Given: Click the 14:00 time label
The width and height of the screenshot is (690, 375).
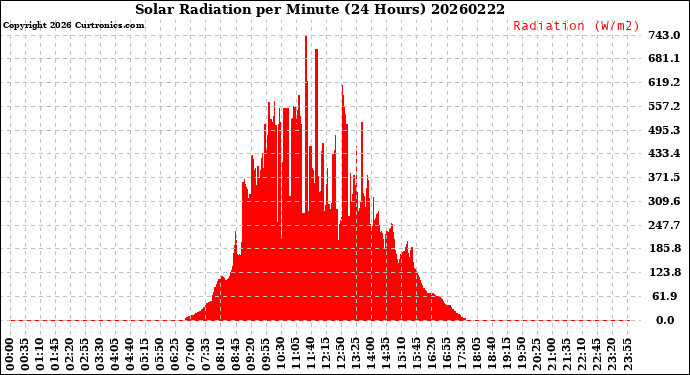Looking at the screenshot, I should [371, 355].
